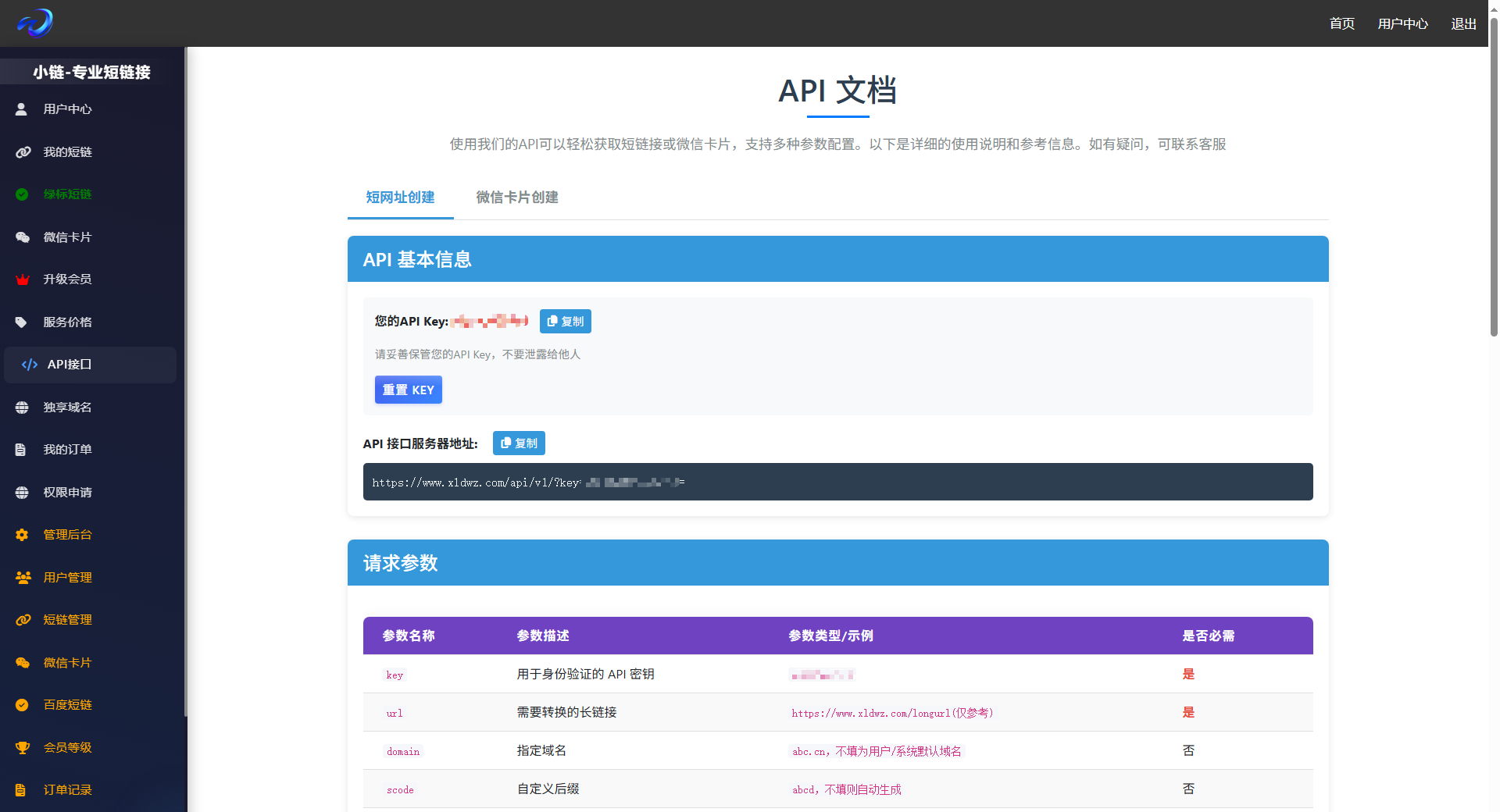
Task: Click 退出 to log out
Action: tap(1463, 23)
